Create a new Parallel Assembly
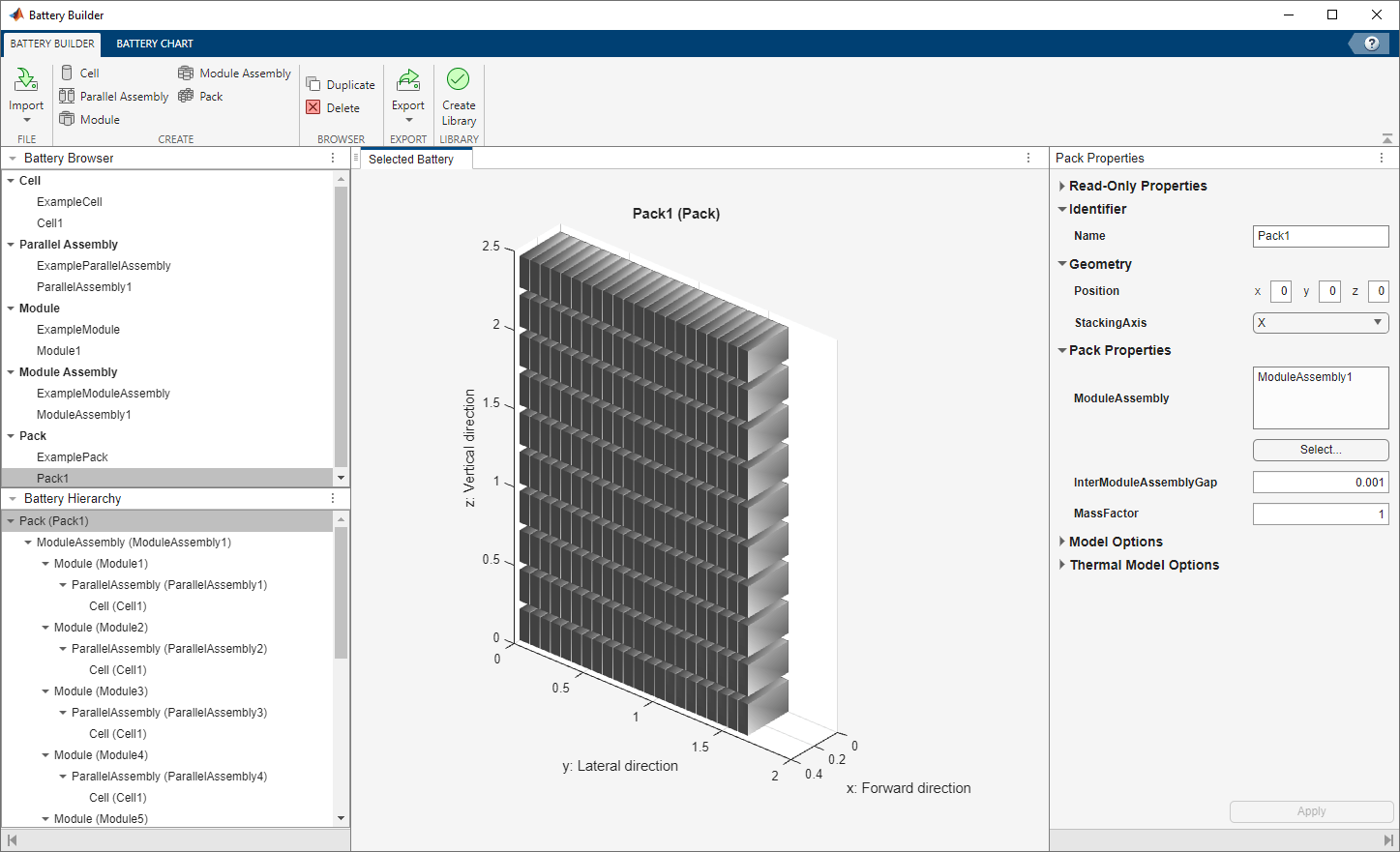1400x852 pixels. (67, 97)
